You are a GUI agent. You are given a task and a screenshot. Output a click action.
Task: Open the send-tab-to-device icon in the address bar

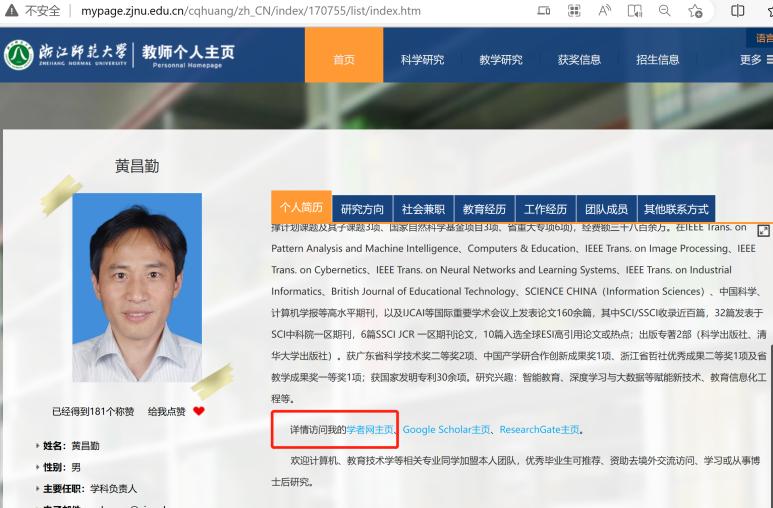point(544,10)
